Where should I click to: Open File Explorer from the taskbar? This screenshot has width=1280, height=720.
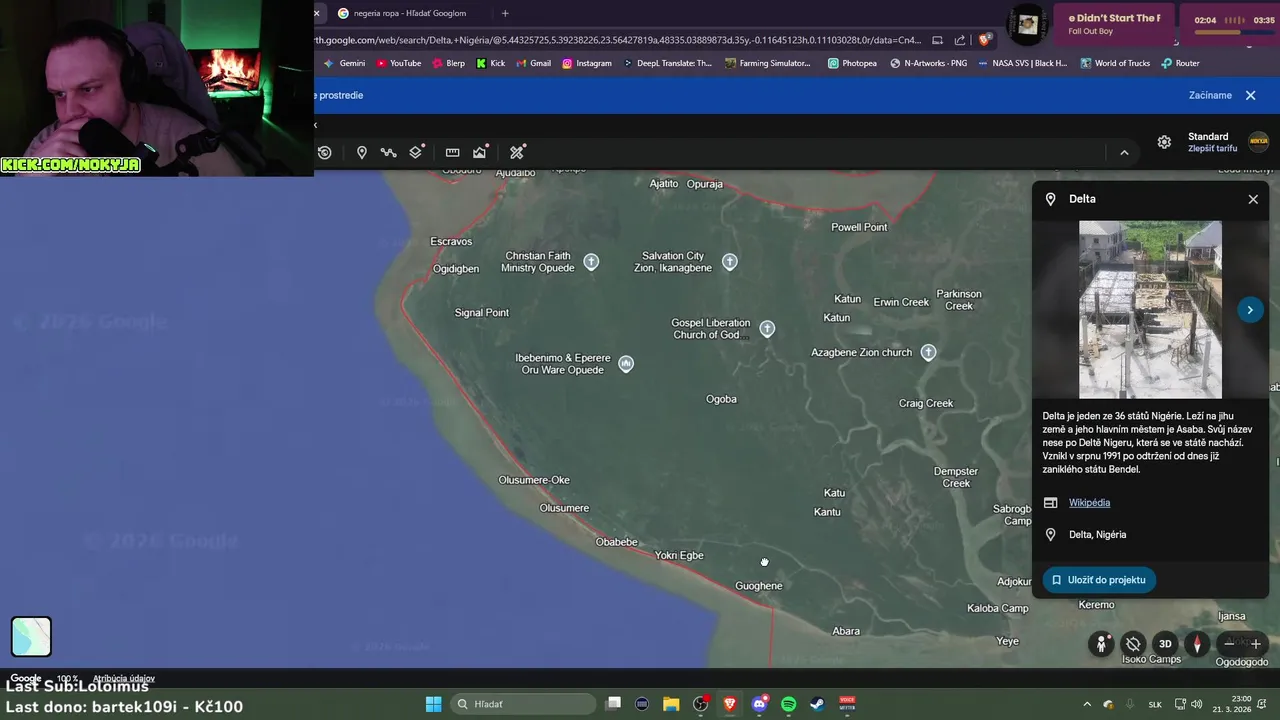(671, 704)
